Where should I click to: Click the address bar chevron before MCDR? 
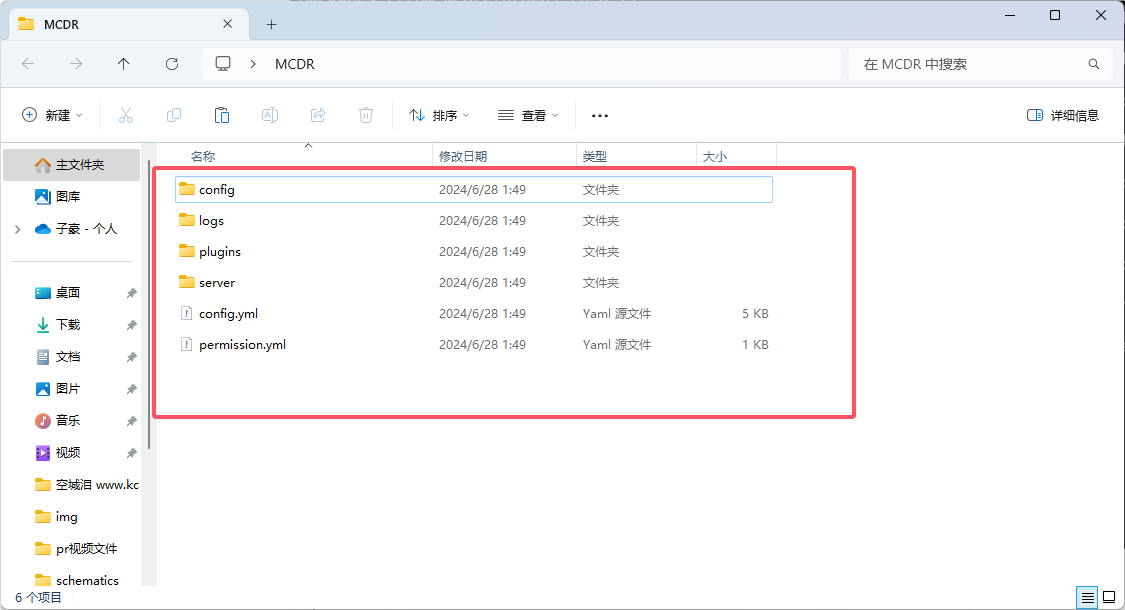(x=253, y=64)
